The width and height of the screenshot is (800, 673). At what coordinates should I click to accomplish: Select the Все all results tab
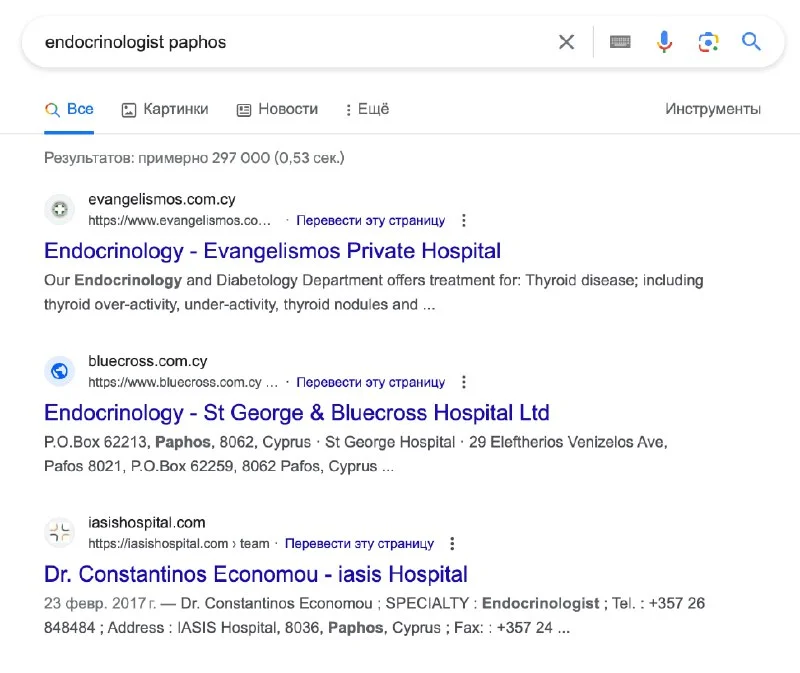pyautogui.click(x=69, y=109)
